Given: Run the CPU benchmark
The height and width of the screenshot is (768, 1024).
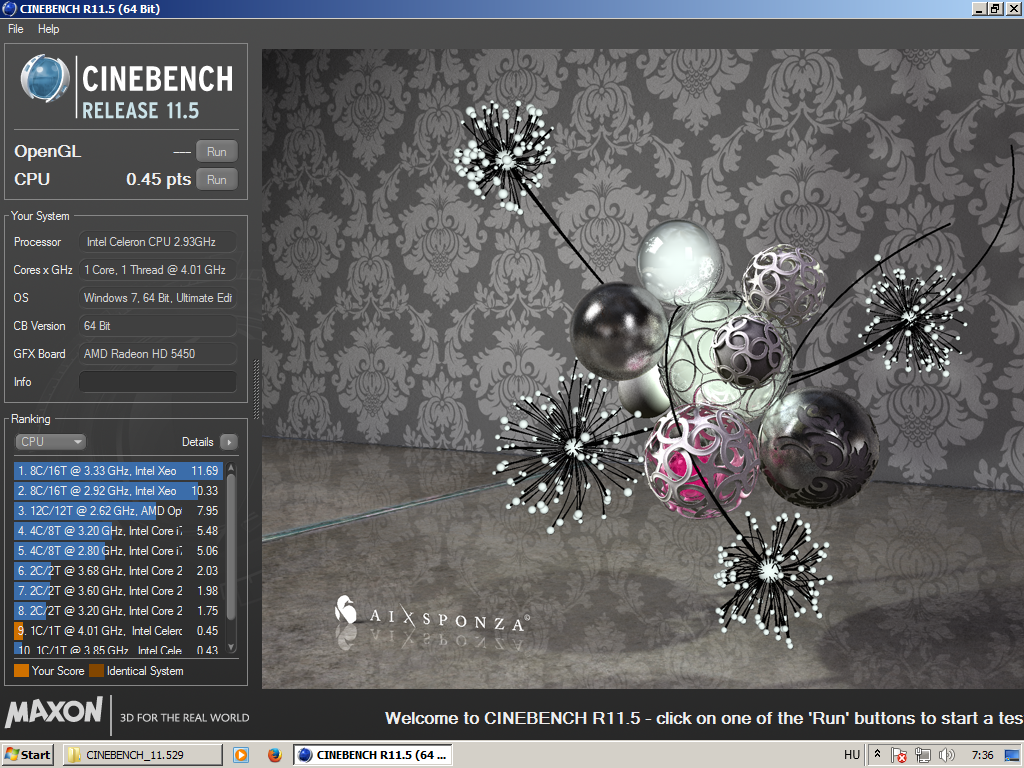Looking at the screenshot, I should [x=217, y=180].
